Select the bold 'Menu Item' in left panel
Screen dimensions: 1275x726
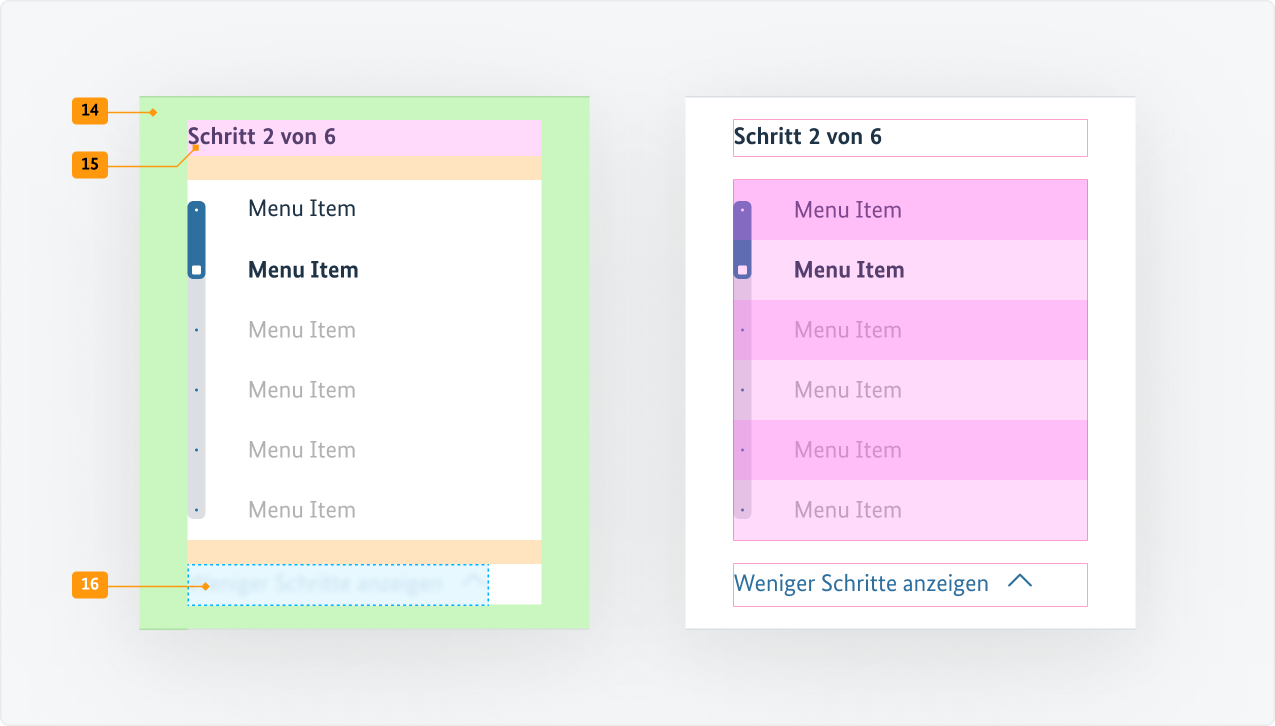pos(301,269)
